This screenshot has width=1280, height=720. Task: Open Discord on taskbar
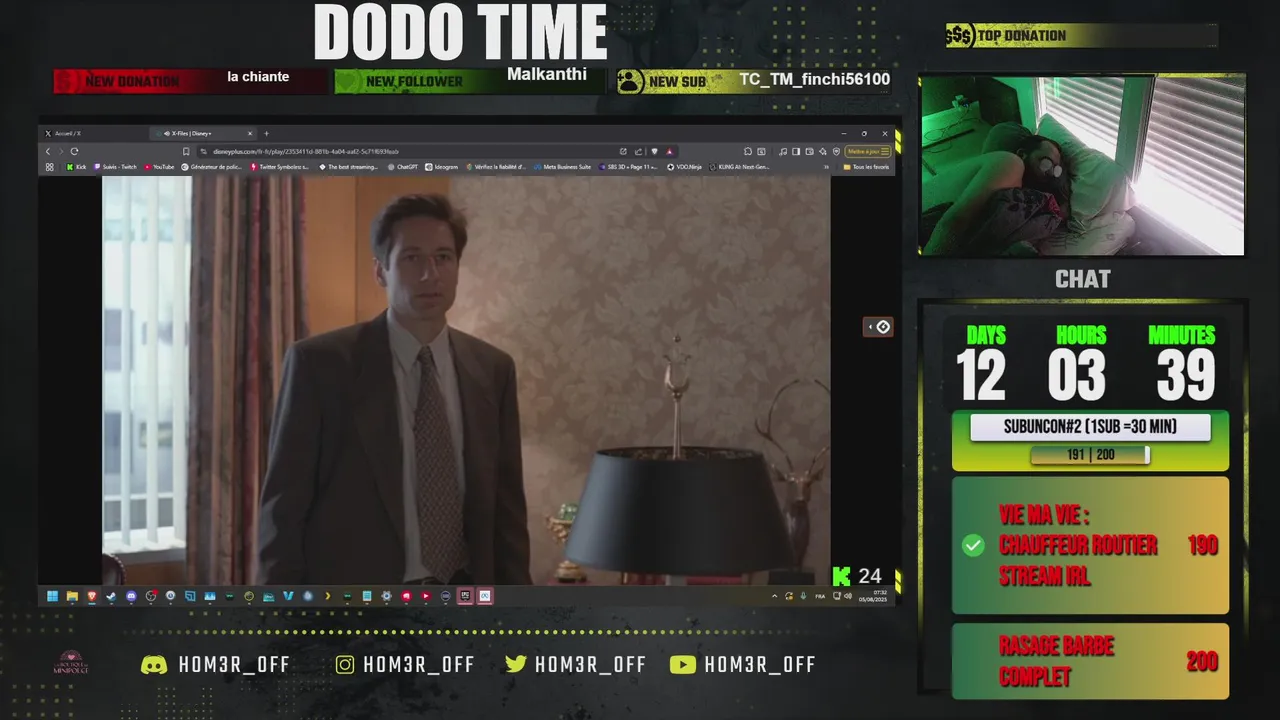pyautogui.click(x=131, y=596)
